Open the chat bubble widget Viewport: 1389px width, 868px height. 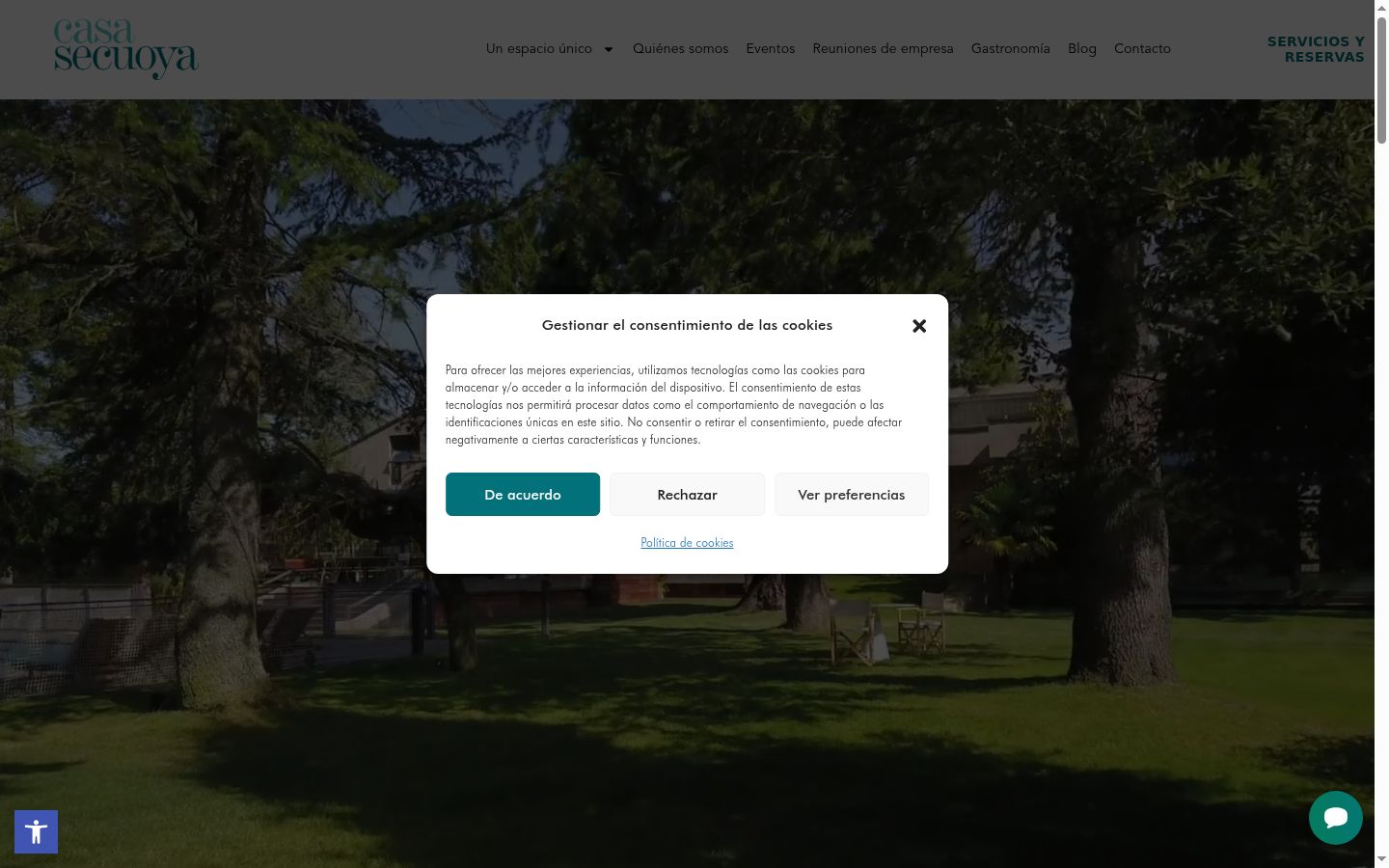pyautogui.click(x=1335, y=818)
